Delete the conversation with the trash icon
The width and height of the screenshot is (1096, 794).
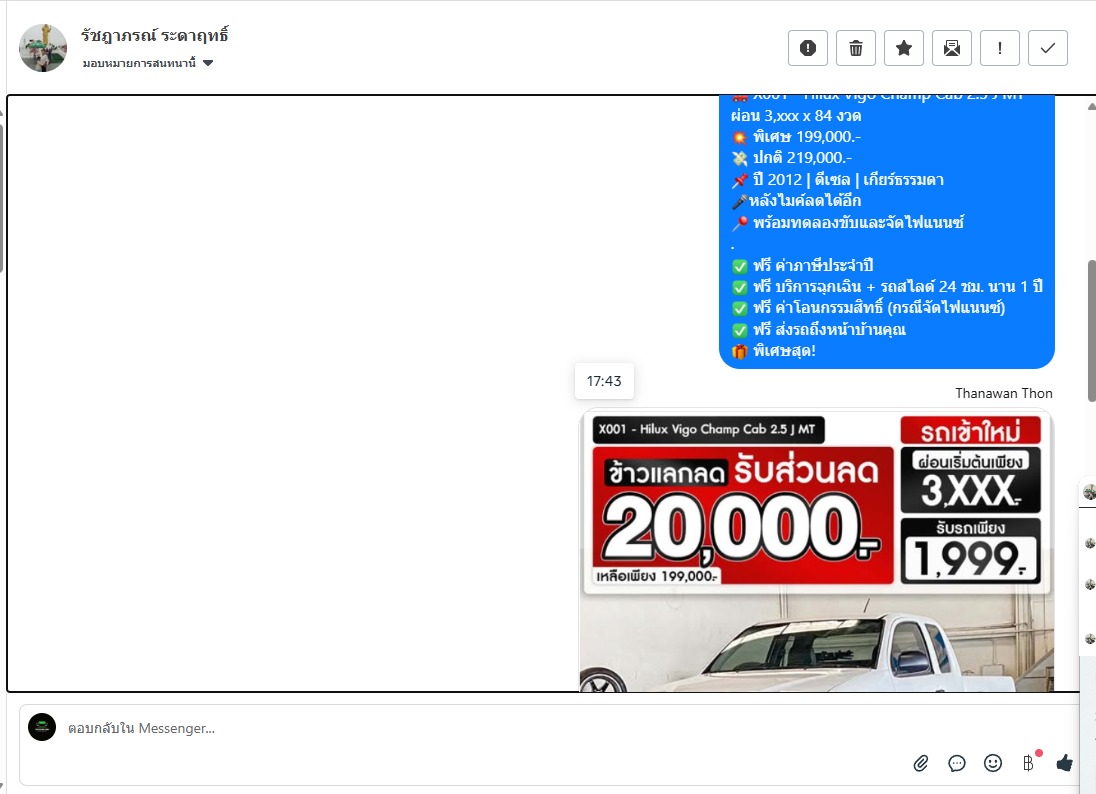click(856, 48)
